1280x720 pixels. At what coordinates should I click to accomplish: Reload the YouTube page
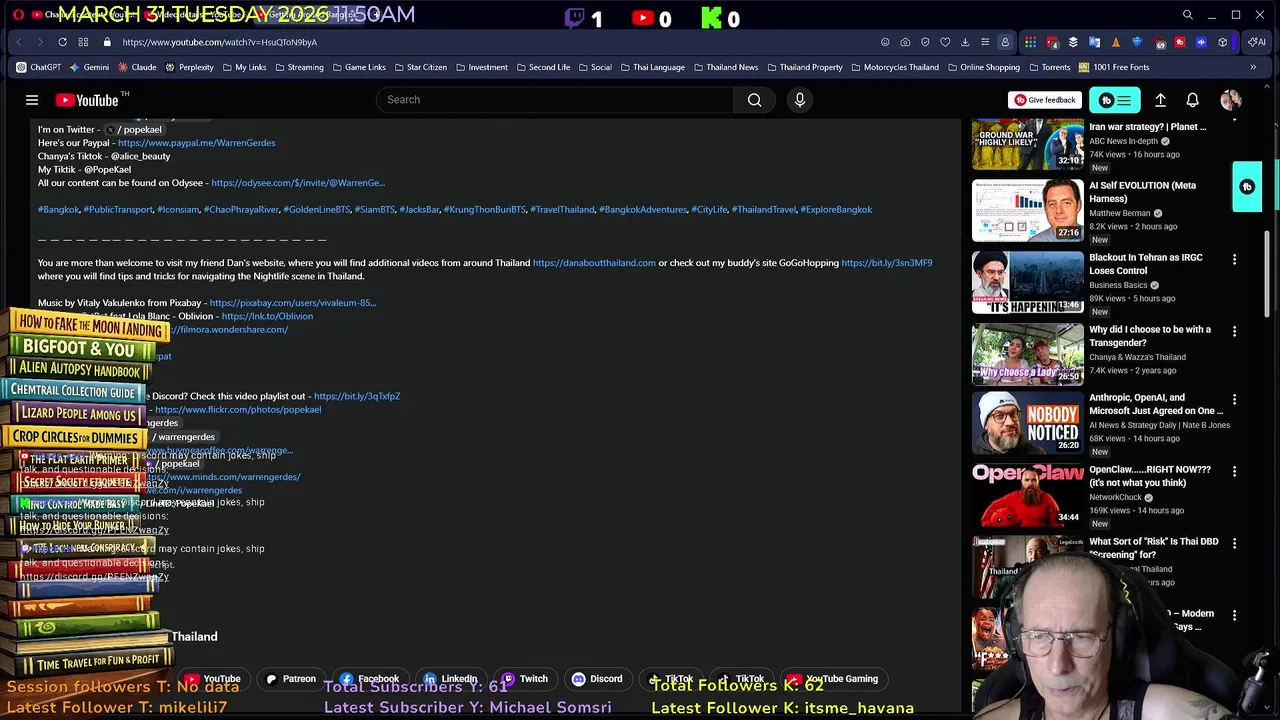[x=62, y=42]
